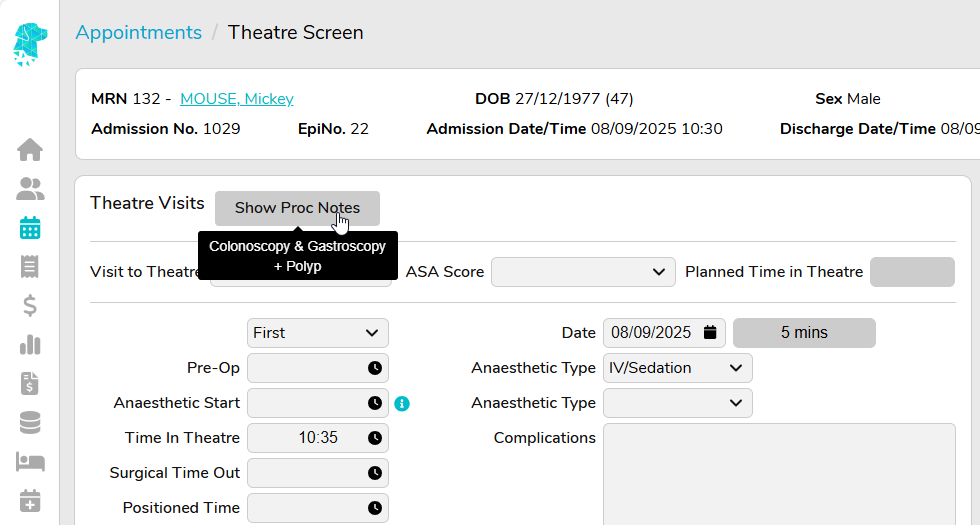Click the clock icon in Positioned Time field
Viewport: 980px width, 525px height.
374,508
